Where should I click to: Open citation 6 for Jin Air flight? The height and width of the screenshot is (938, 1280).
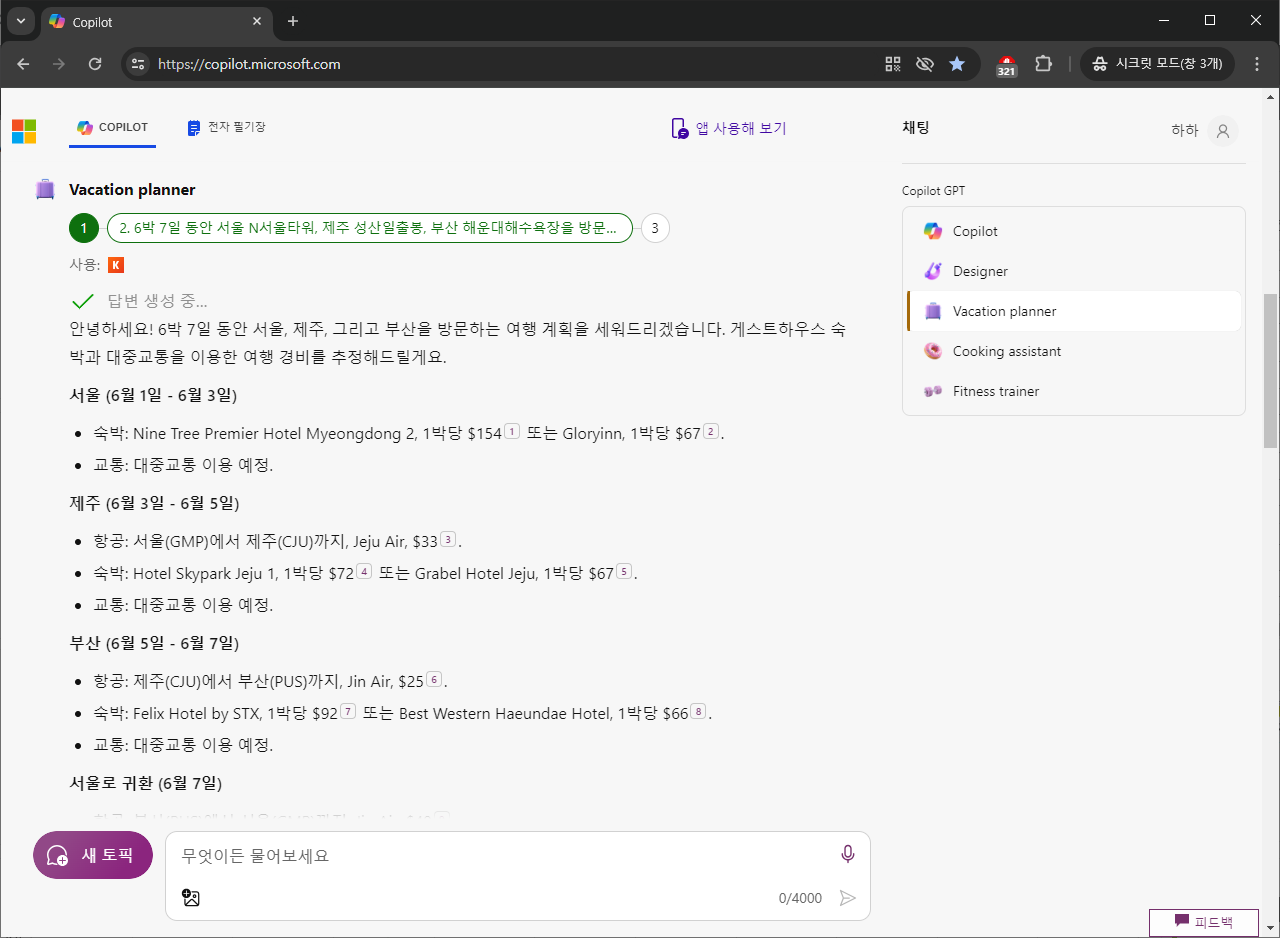(x=434, y=679)
